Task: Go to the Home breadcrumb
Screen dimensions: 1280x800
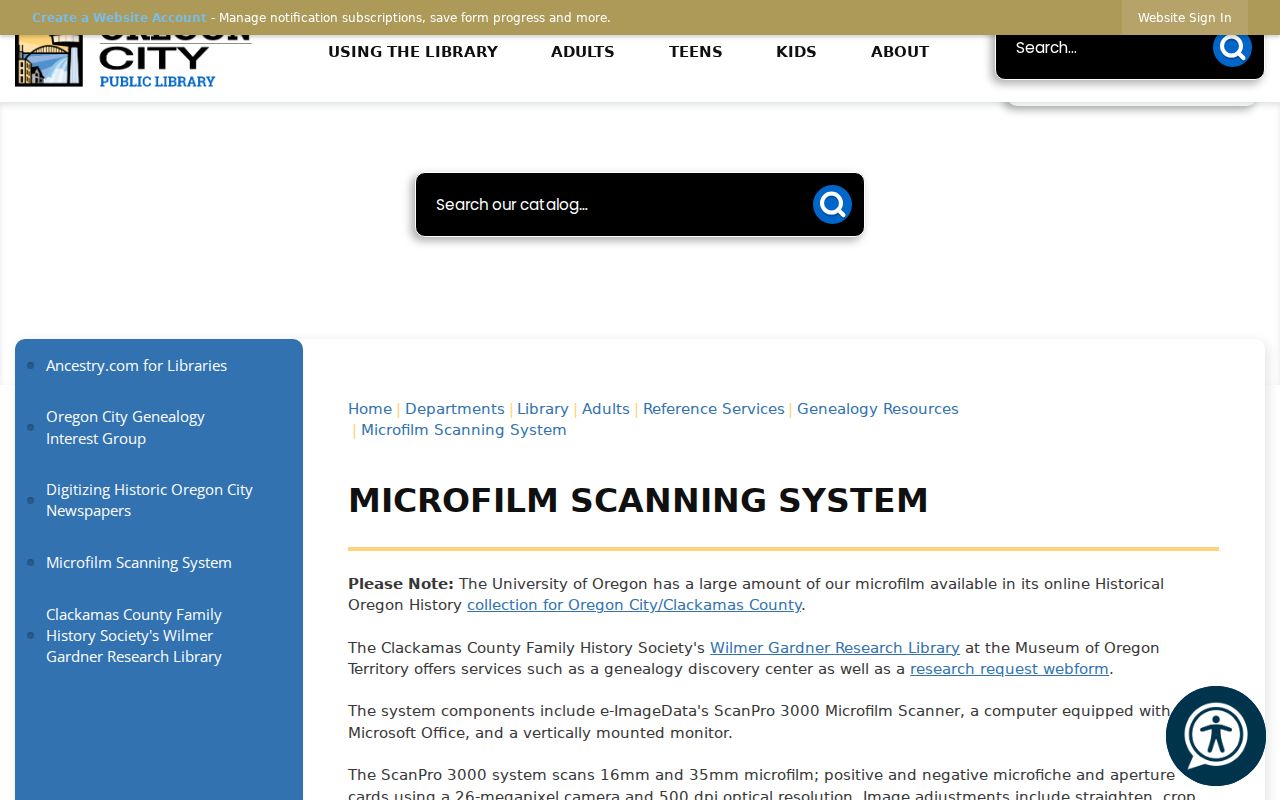Action: 370,409
